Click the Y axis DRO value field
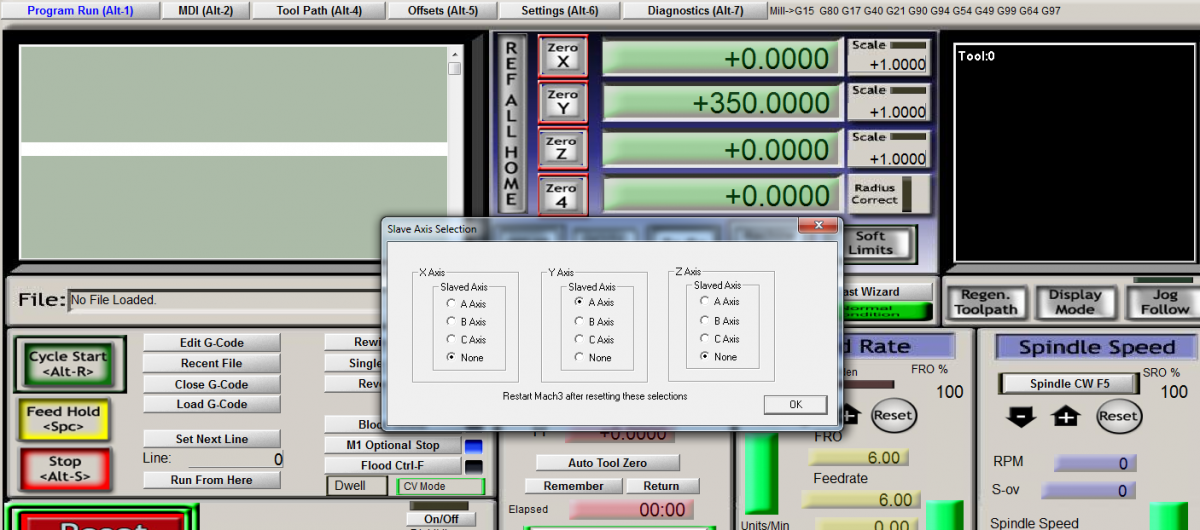Screen dimensions: 1200x530 click(720, 103)
